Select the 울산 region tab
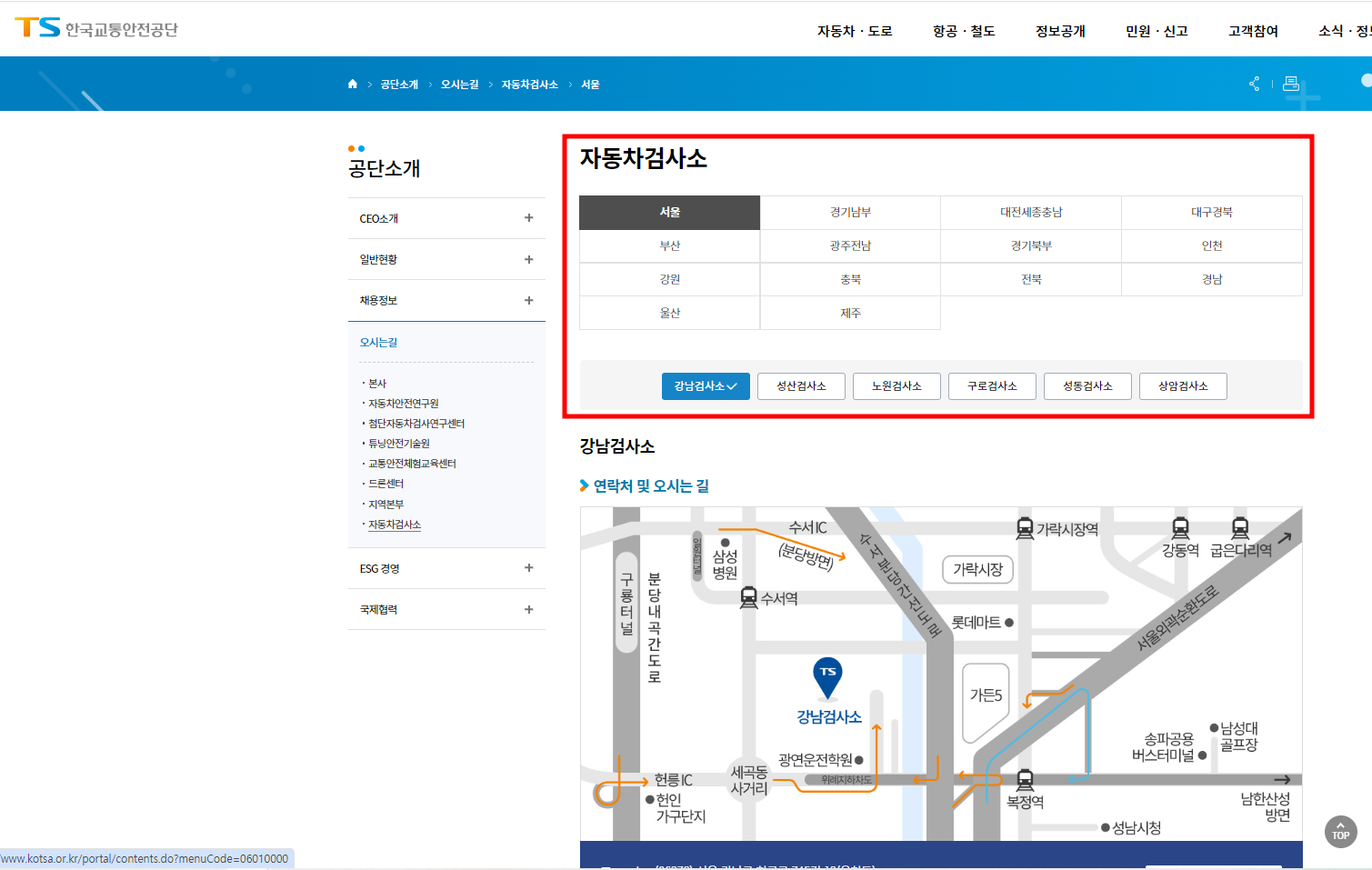 [x=670, y=313]
